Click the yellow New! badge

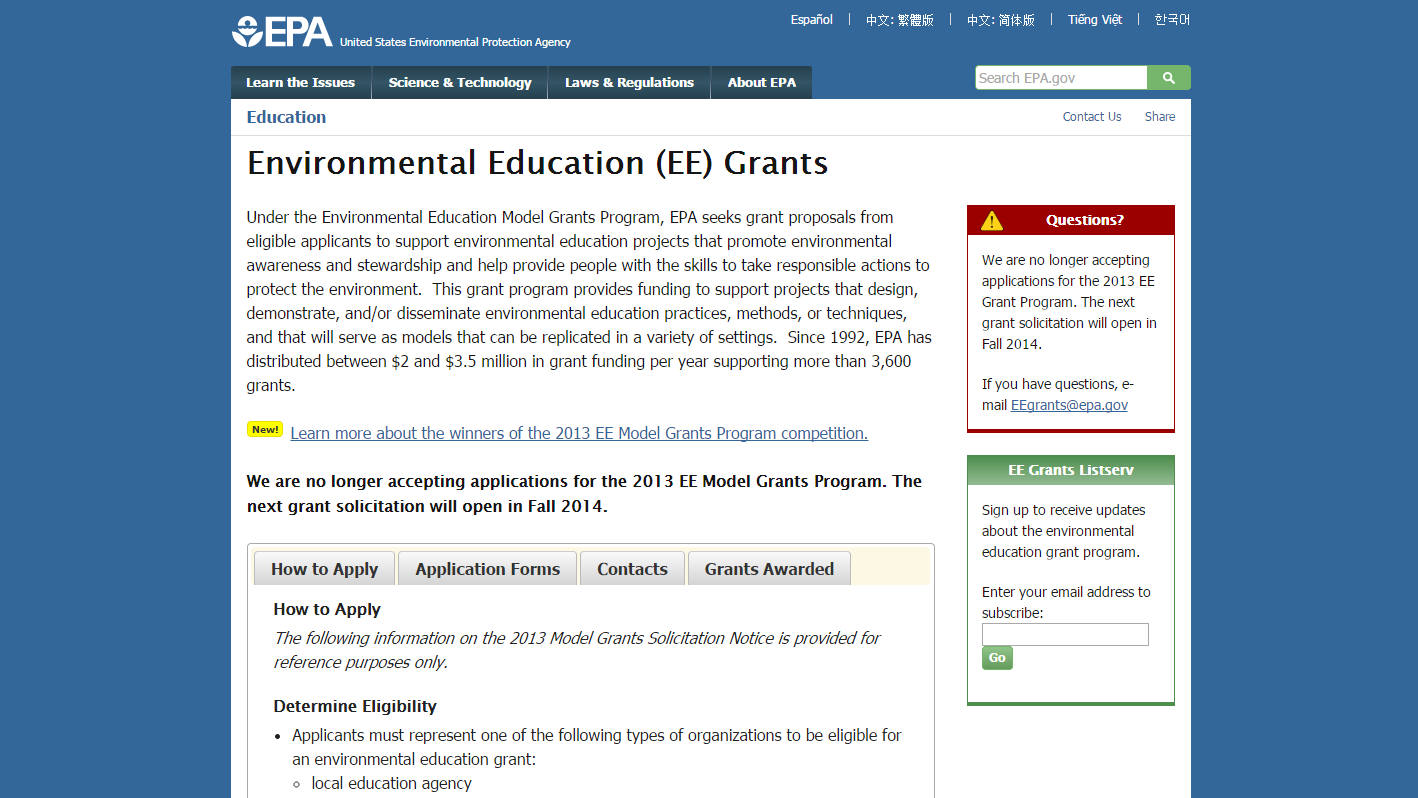pyautogui.click(x=265, y=430)
